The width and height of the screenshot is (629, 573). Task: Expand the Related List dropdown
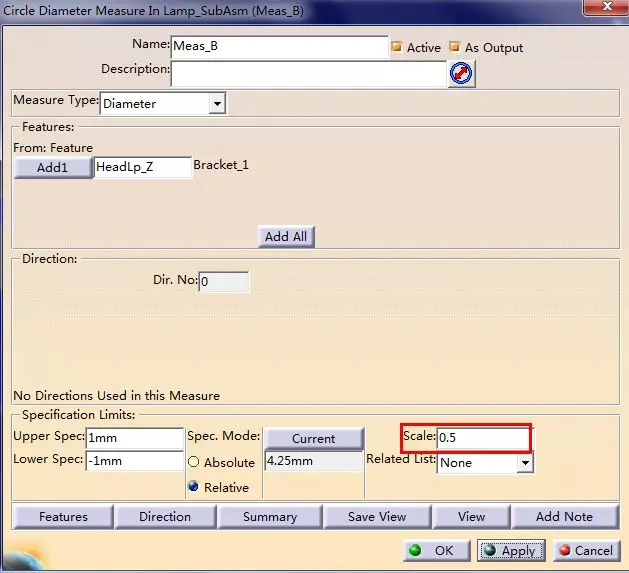click(524, 463)
